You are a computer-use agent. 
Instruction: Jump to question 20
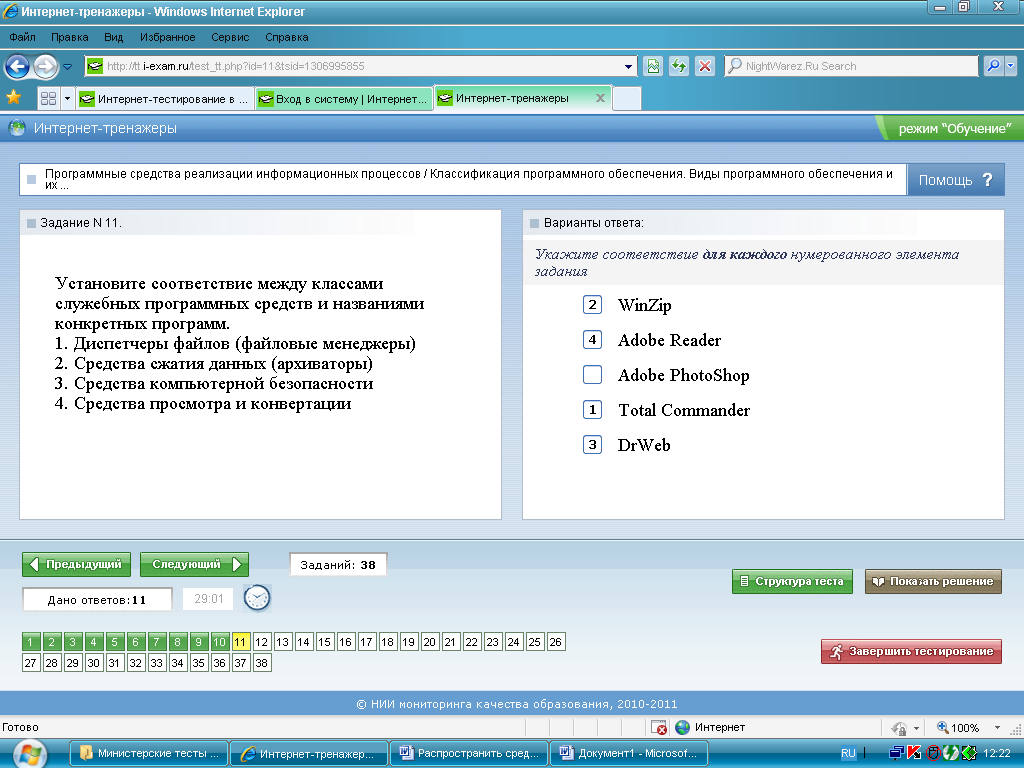coord(429,642)
